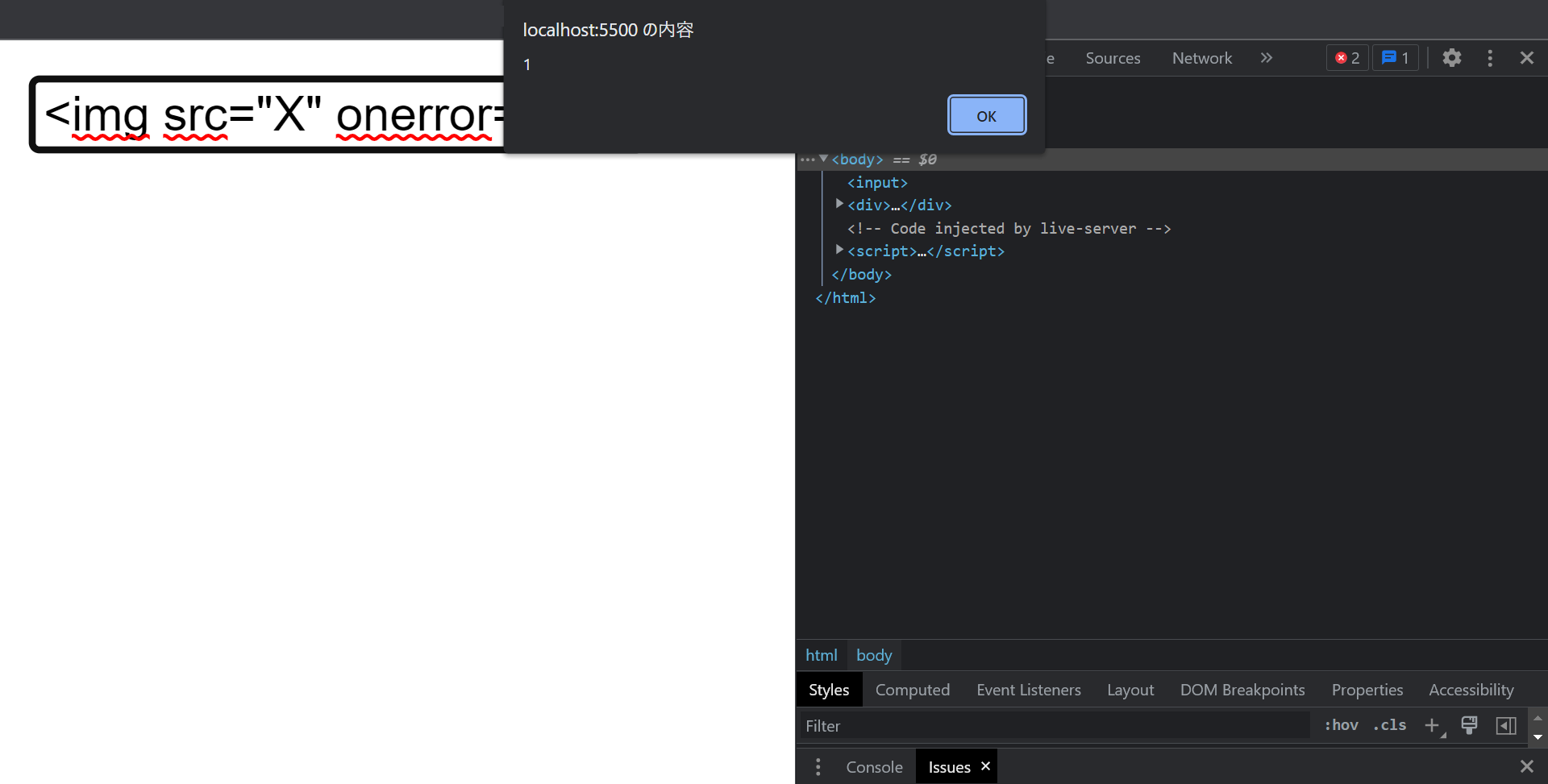Collapse the body element node

coord(823,159)
